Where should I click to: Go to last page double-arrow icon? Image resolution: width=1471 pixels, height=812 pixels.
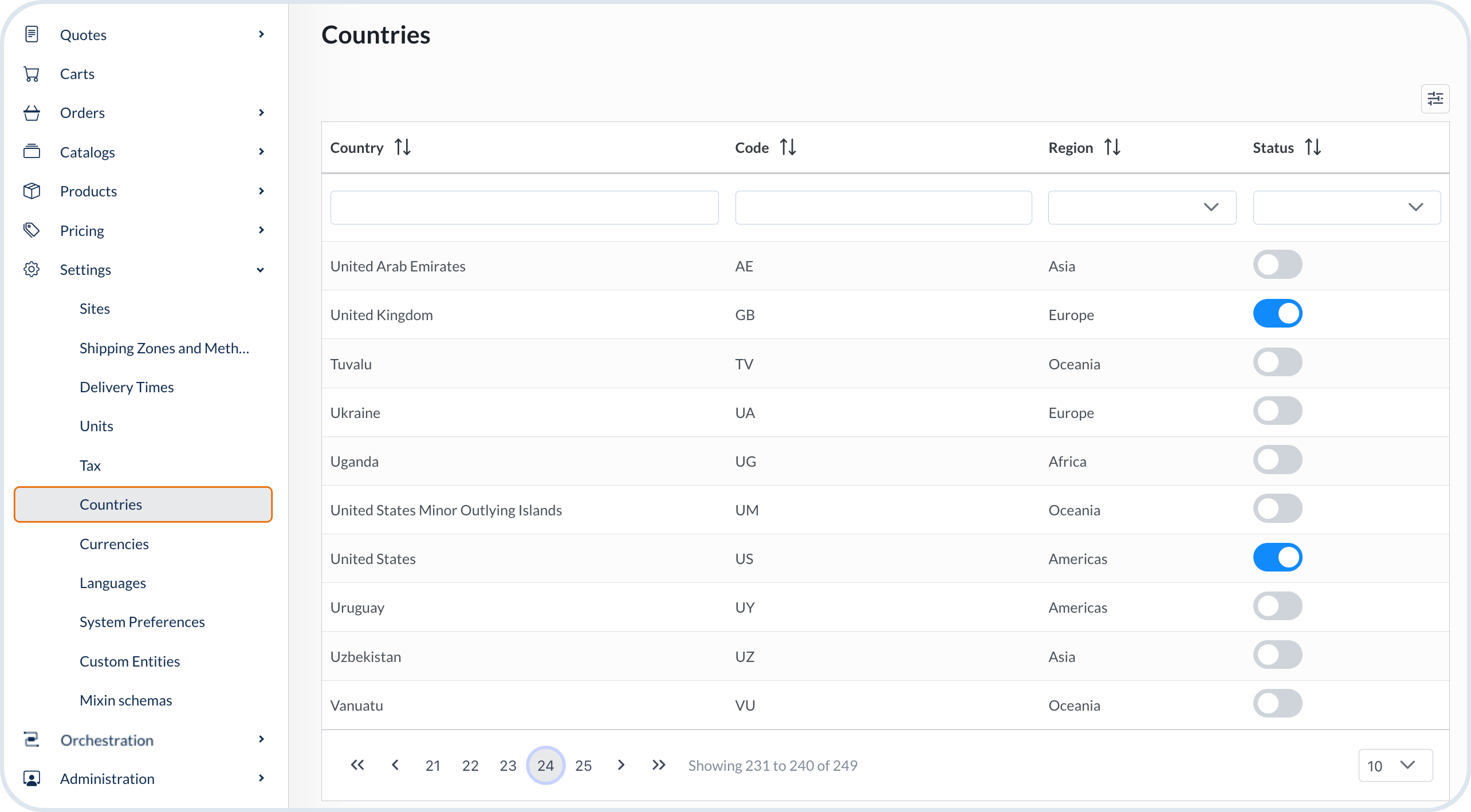(x=659, y=765)
